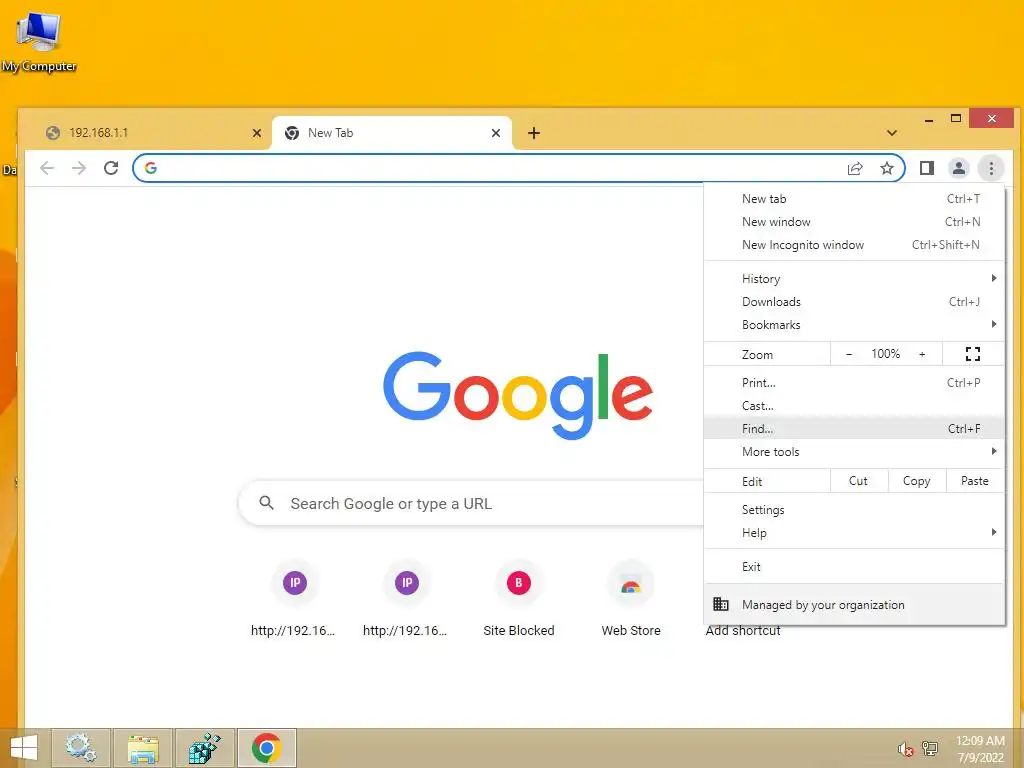Open the Site Blocked shortcut tile
The height and width of the screenshot is (768, 1024).
[x=519, y=583]
